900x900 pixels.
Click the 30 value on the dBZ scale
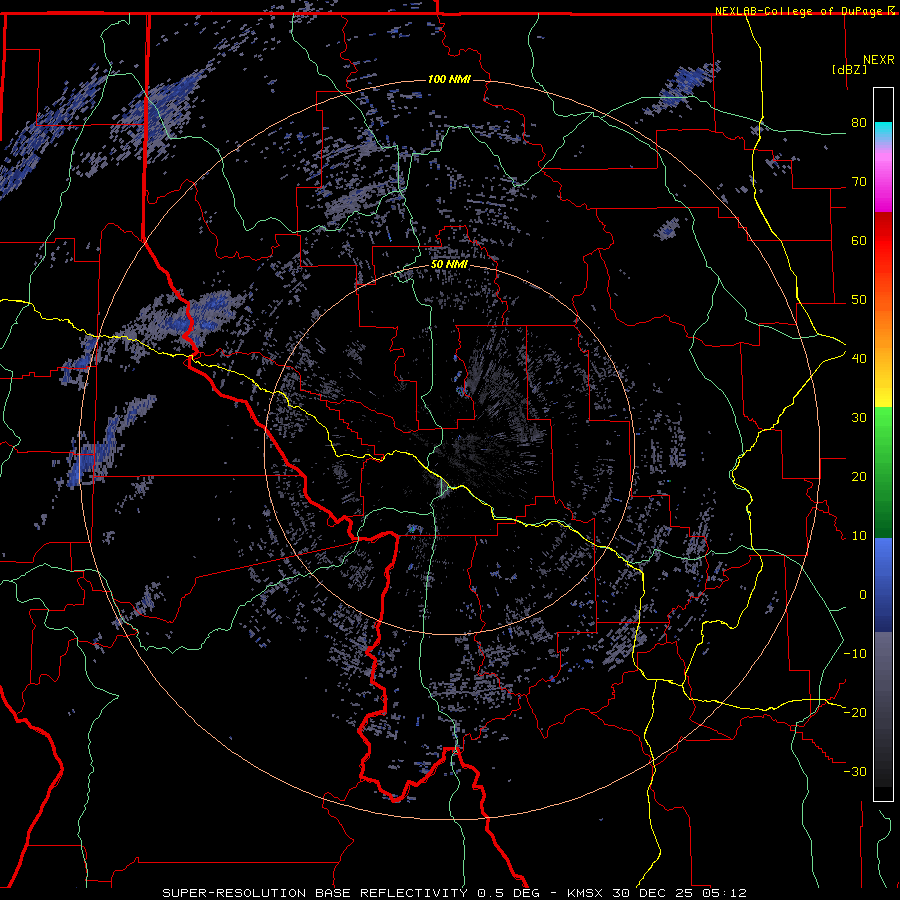(x=859, y=418)
